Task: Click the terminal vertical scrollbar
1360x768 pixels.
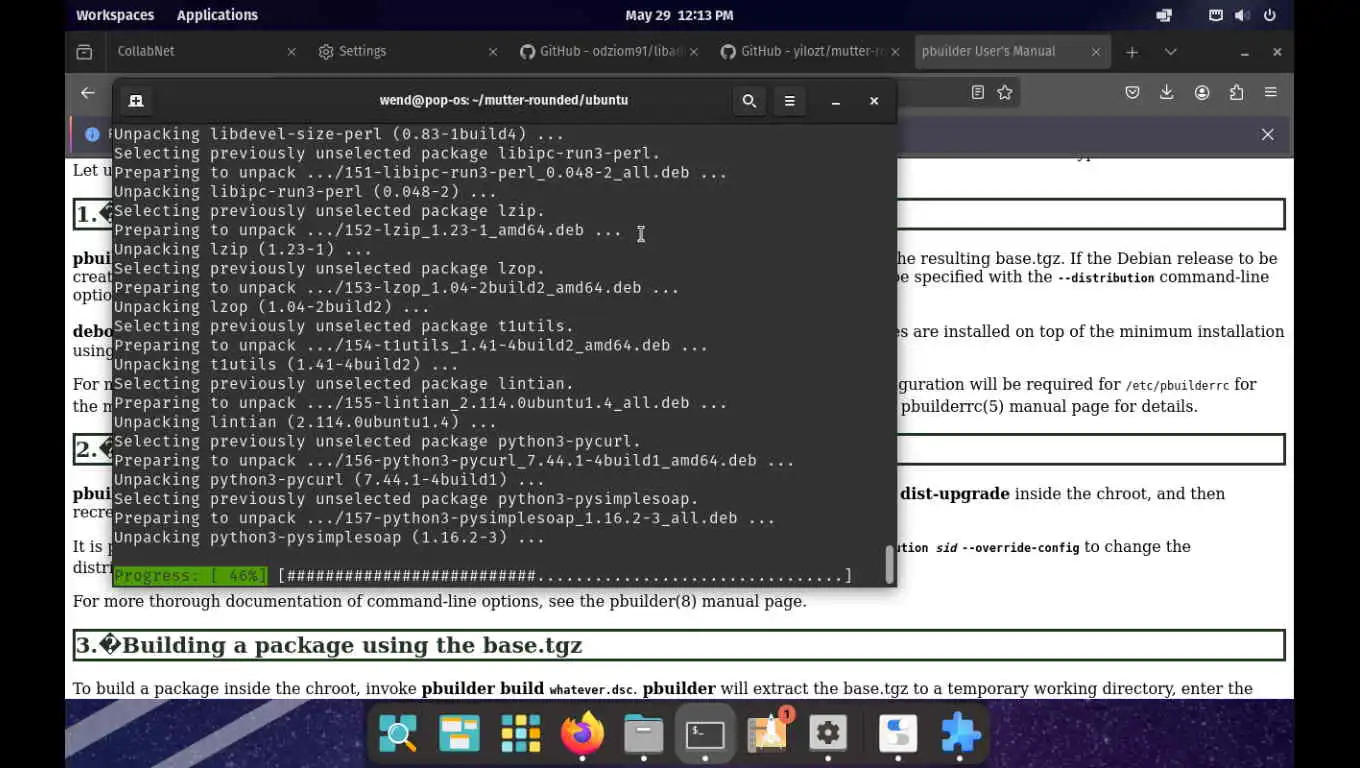Action: point(889,564)
